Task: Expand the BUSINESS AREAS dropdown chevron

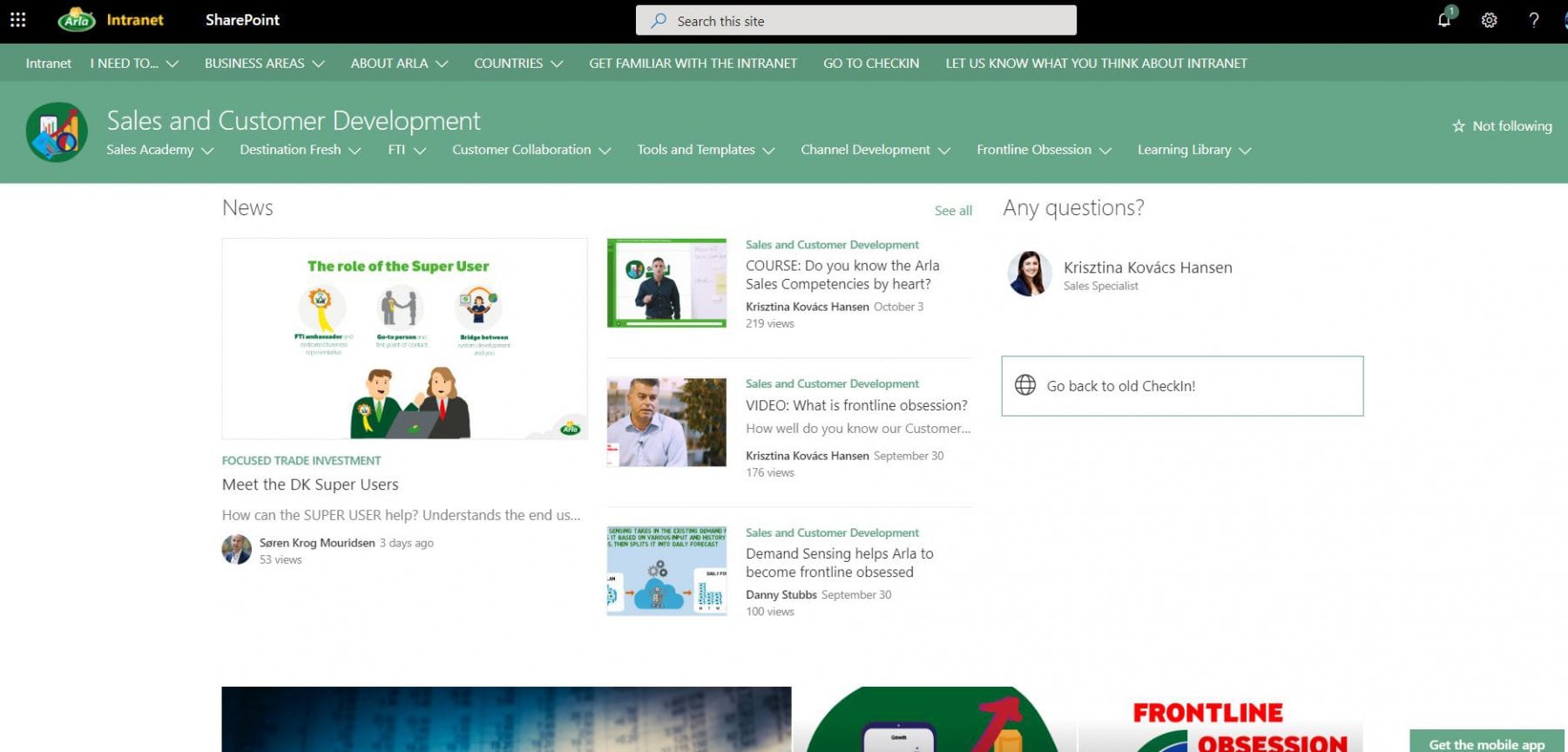Action: click(318, 64)
